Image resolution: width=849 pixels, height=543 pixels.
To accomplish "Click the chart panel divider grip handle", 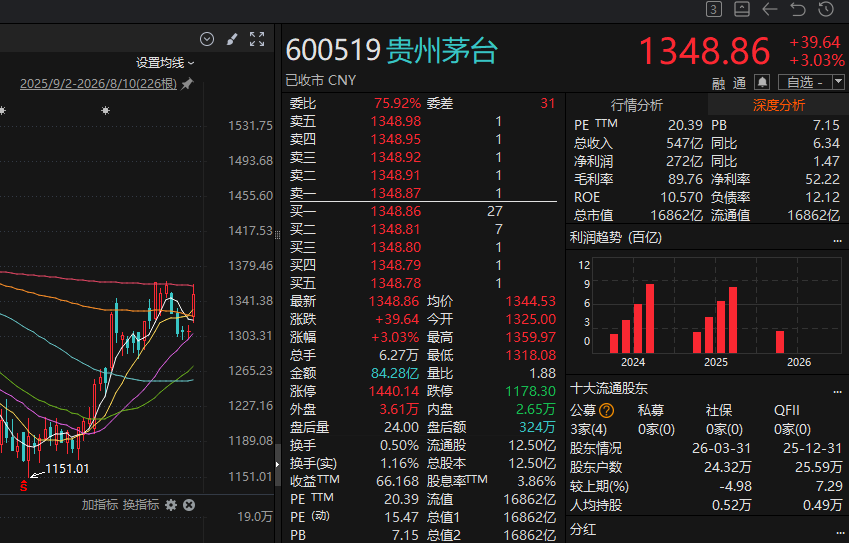I will pos(278,234).
